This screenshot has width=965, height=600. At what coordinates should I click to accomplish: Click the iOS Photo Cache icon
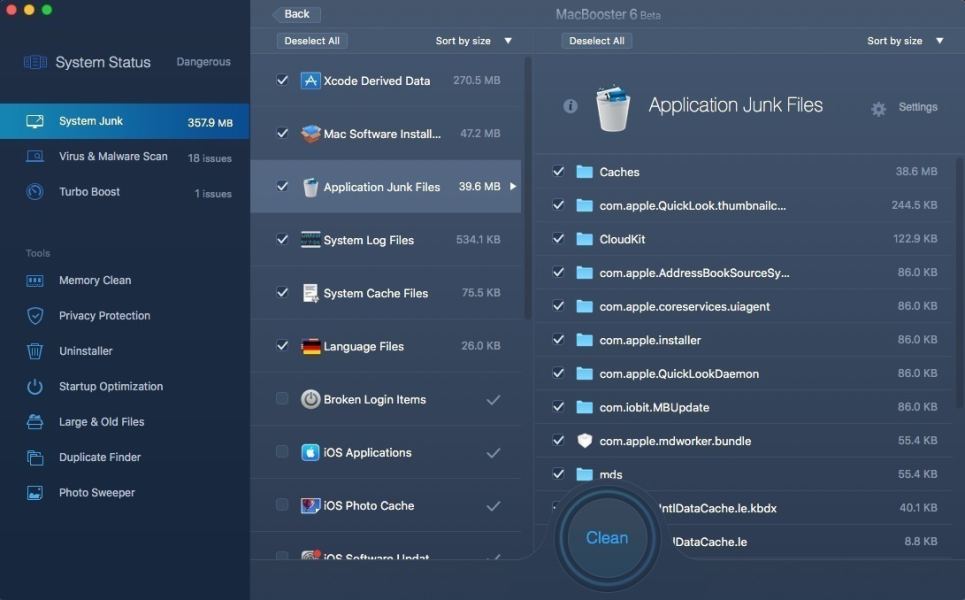[310, 506]
